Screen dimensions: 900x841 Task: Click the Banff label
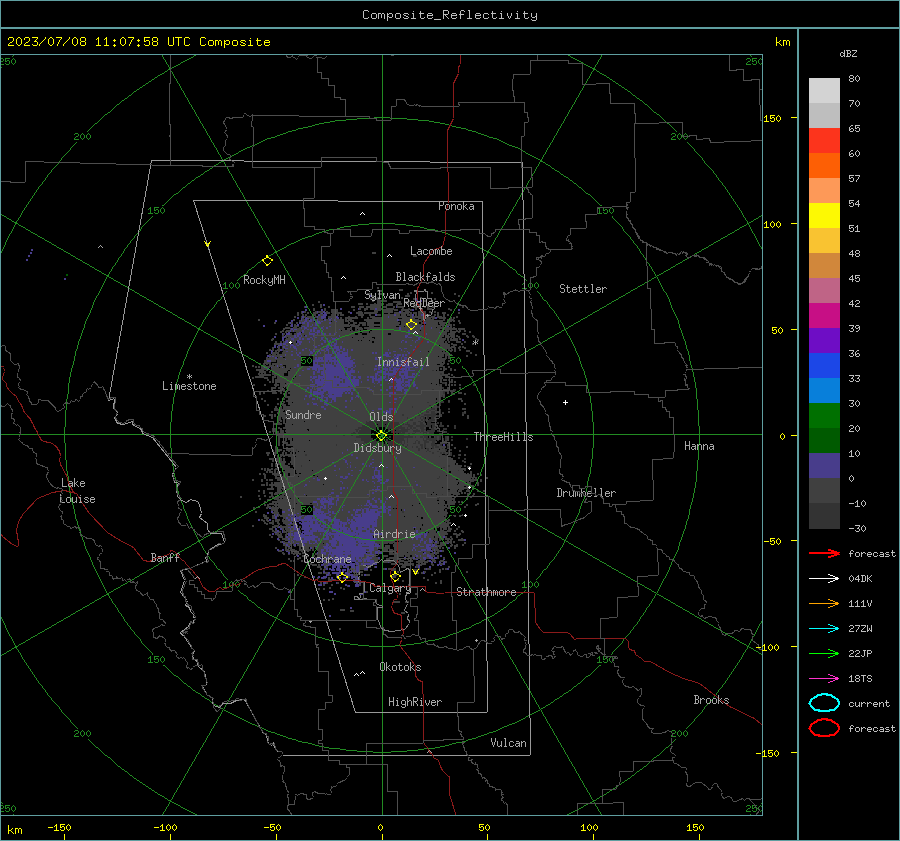165,557
